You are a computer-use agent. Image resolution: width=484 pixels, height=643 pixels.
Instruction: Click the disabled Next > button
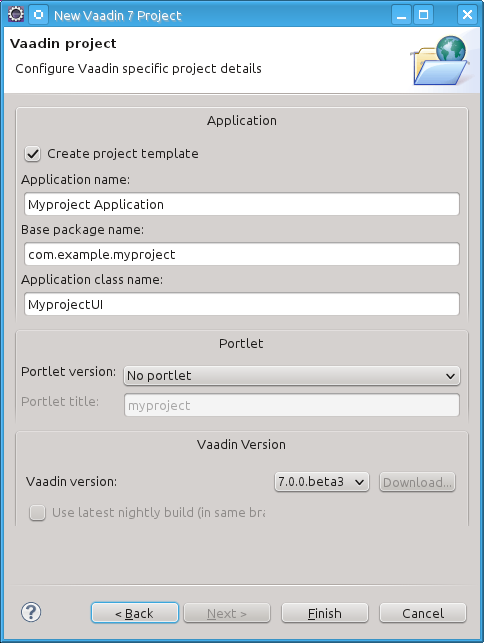(x=227, y=613)
